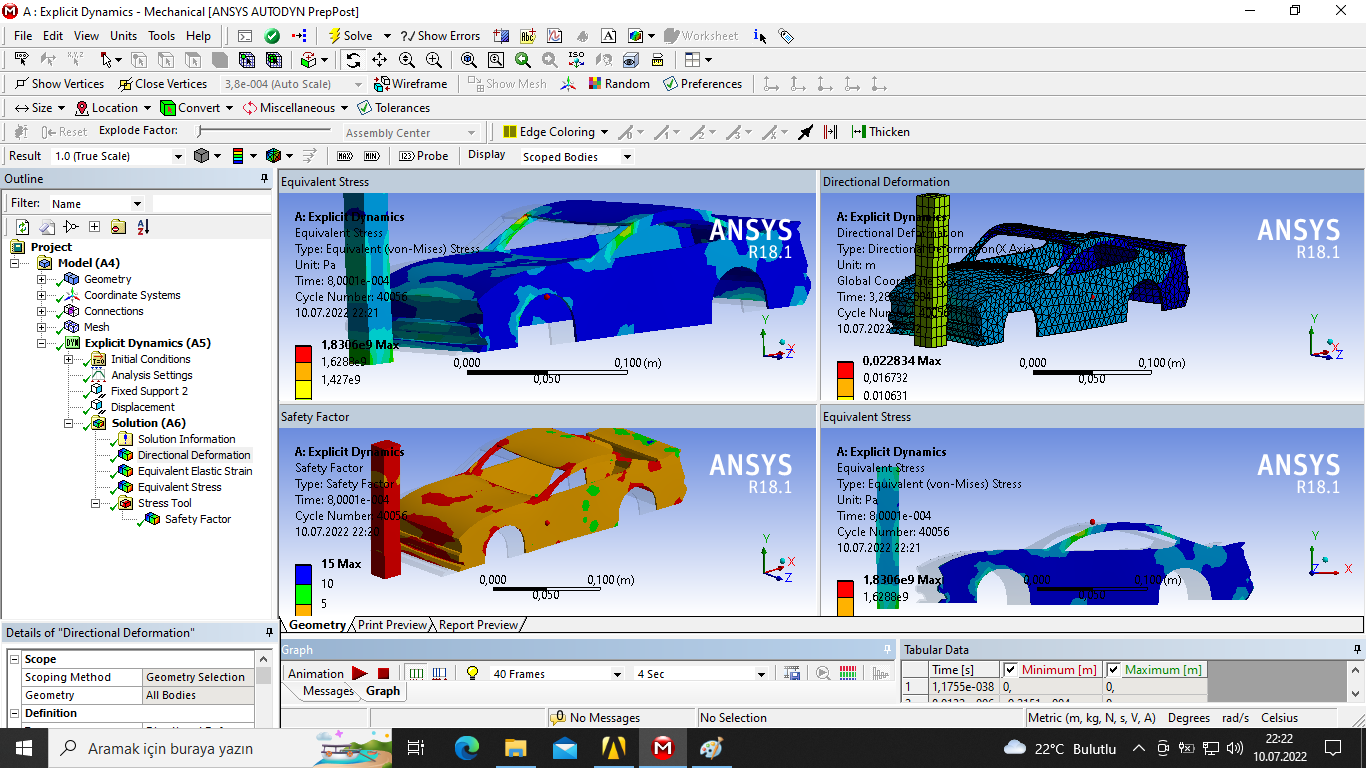1366x768 pixels.
Task: Open the Units menu
Action: (x=123, y=35)
